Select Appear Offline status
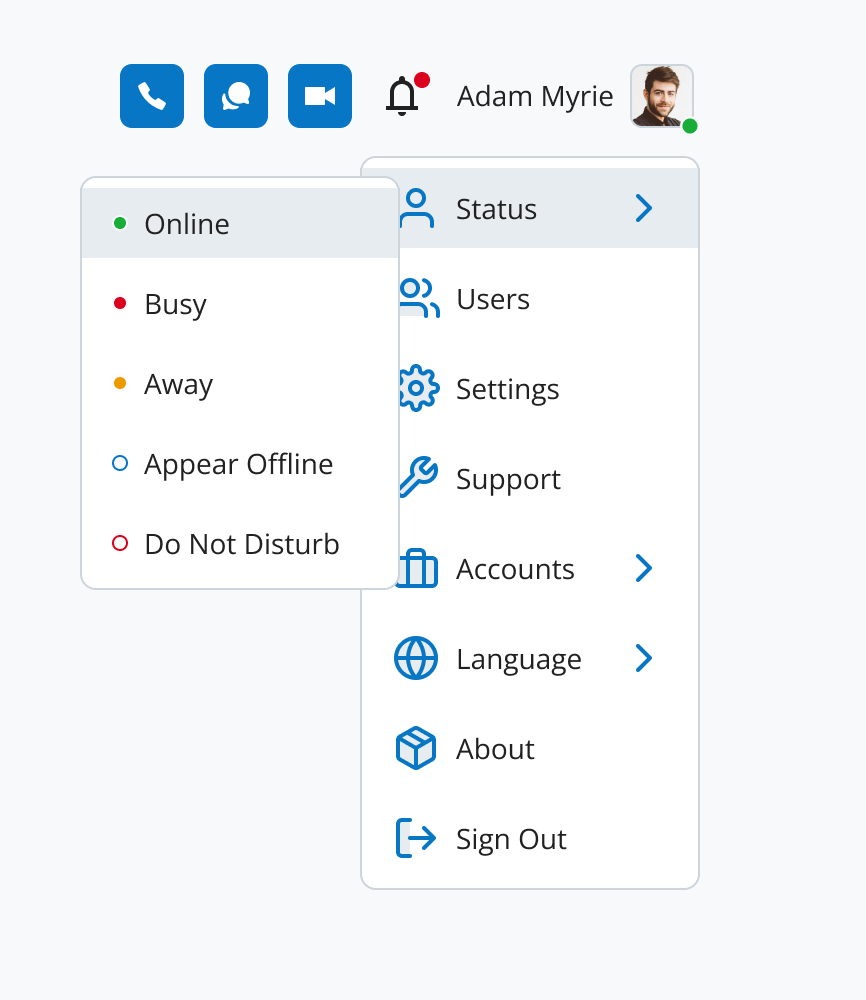This screenshot has width=866, height=1000. 238,464
